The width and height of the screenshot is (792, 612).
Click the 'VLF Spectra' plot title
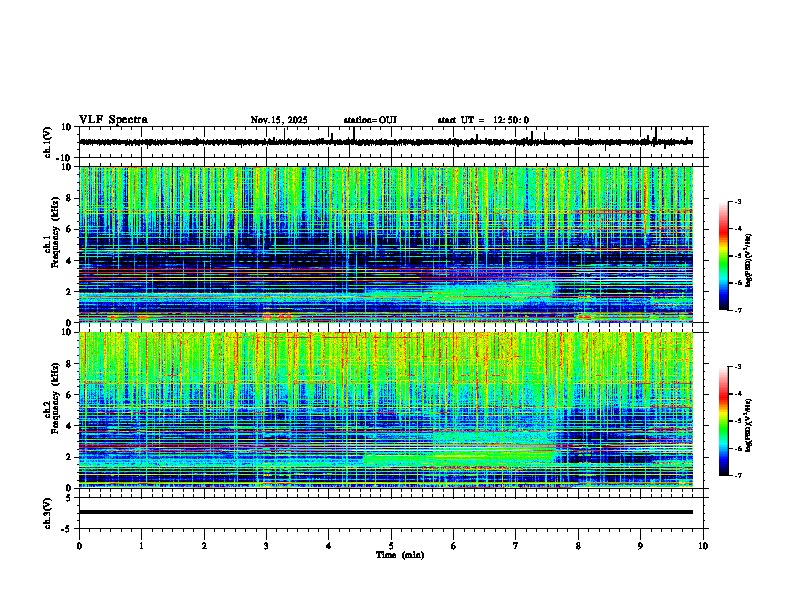113,120
